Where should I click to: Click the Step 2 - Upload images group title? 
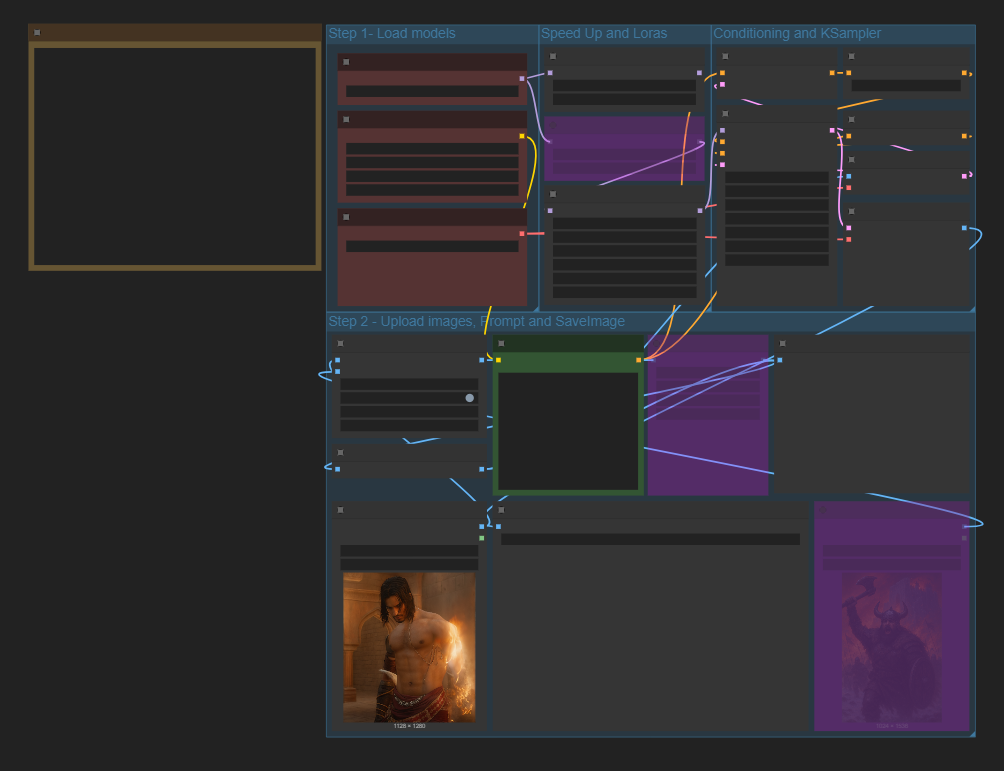pyautogui.click(x=476, y=321)
